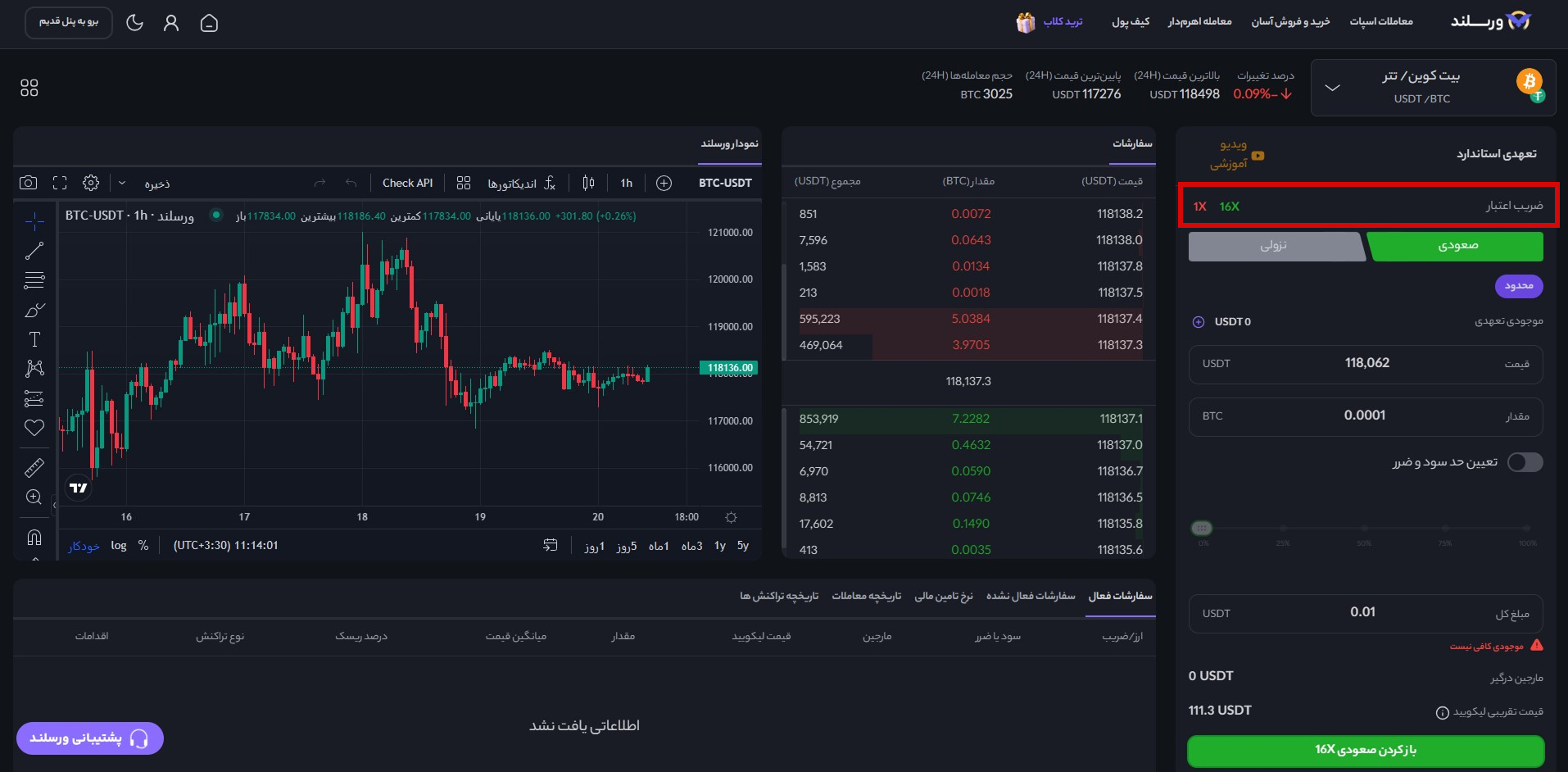Toggle take-profit and stop-loss setting switch

[1525, 462]
